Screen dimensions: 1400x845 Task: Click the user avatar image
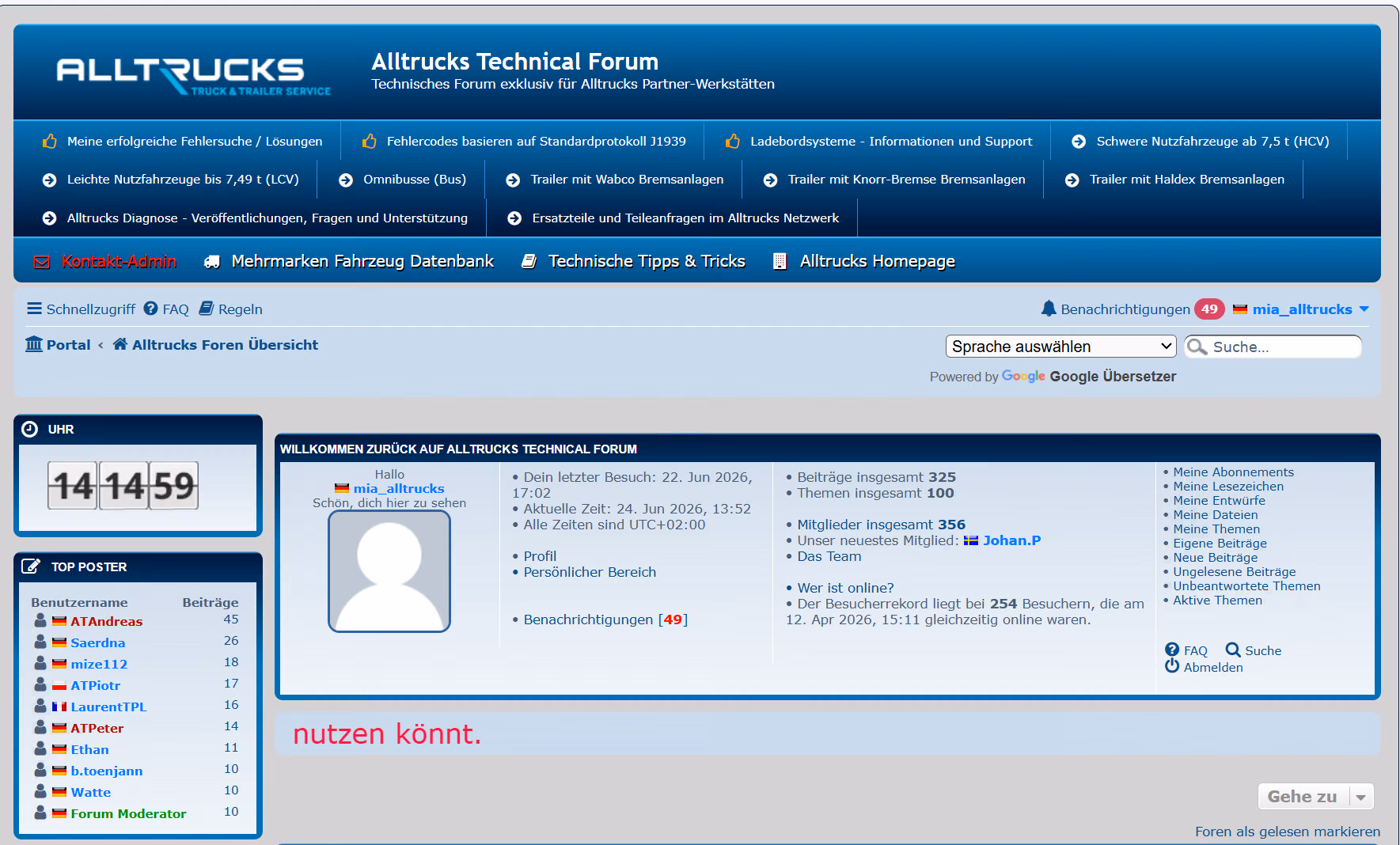click(x=389, y=571)
